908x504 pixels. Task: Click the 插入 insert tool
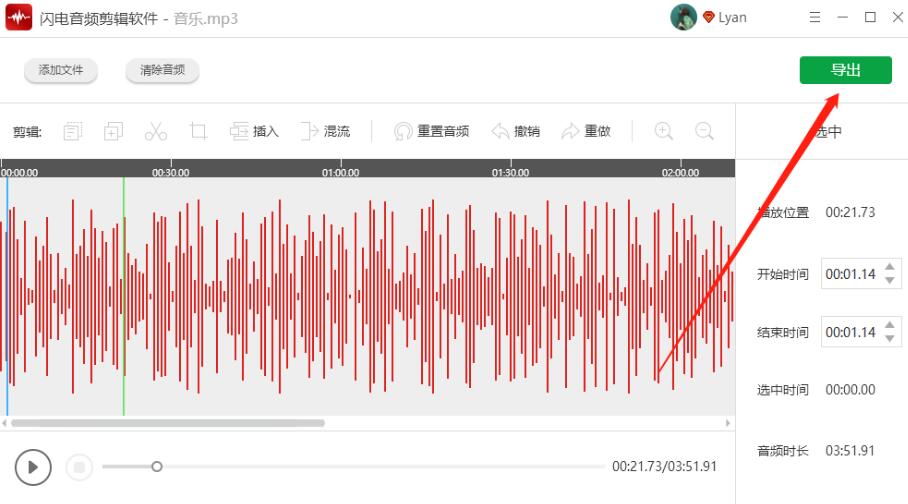254,132
